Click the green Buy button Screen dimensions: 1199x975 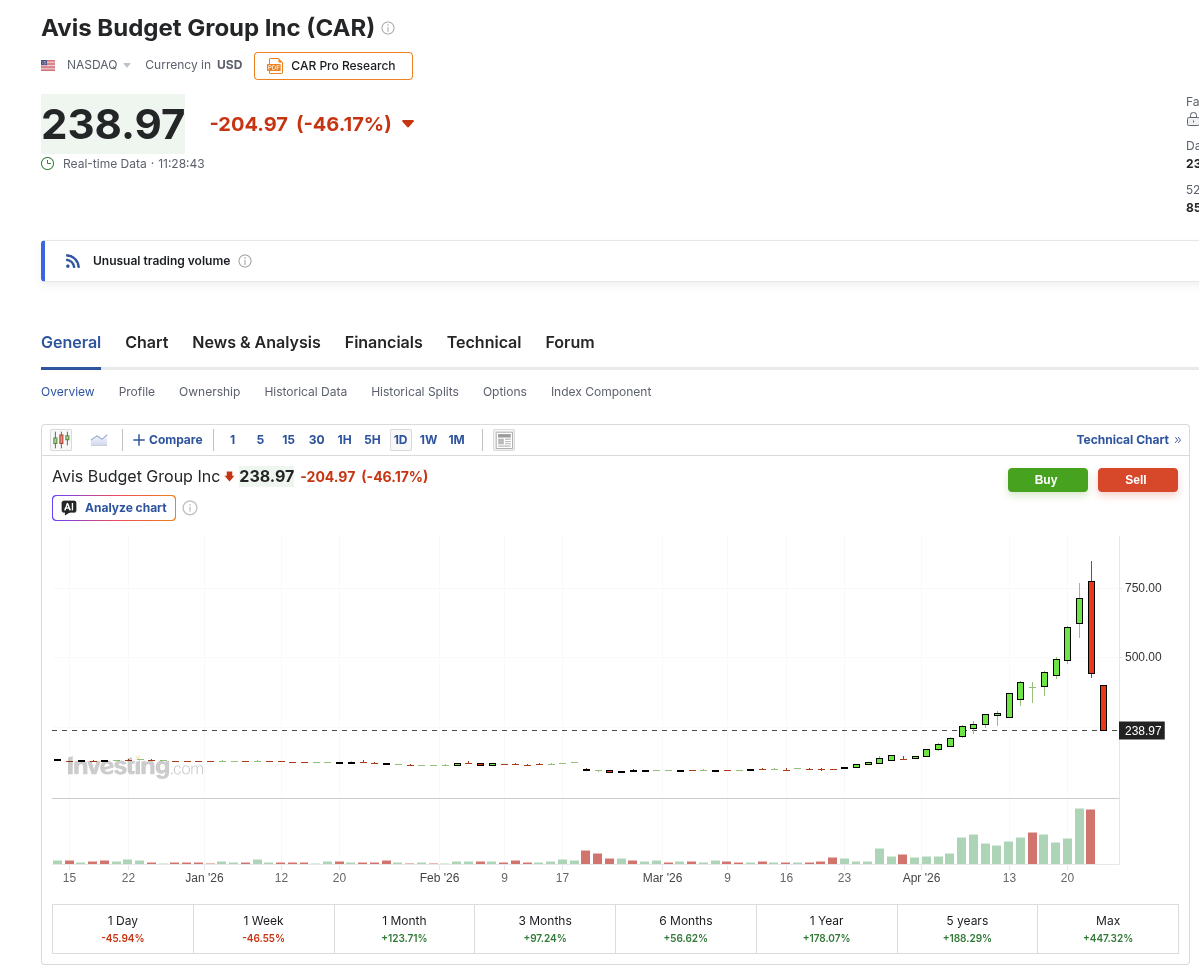click(1048, 479)
